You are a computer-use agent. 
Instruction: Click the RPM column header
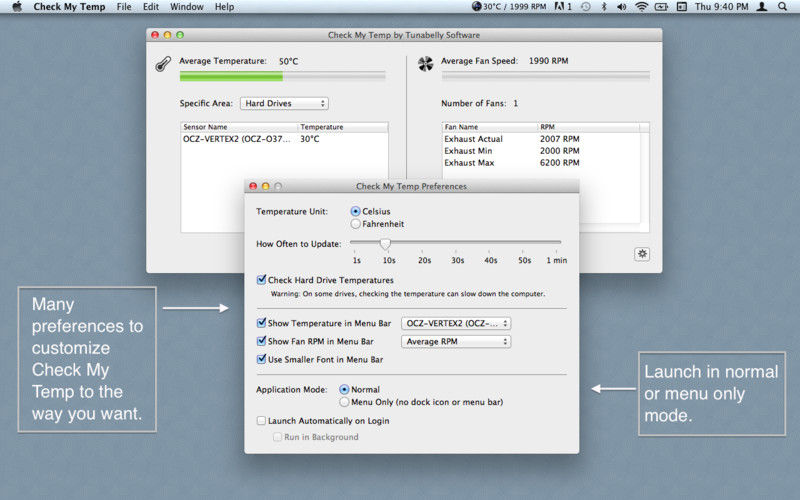coord(589,127)
